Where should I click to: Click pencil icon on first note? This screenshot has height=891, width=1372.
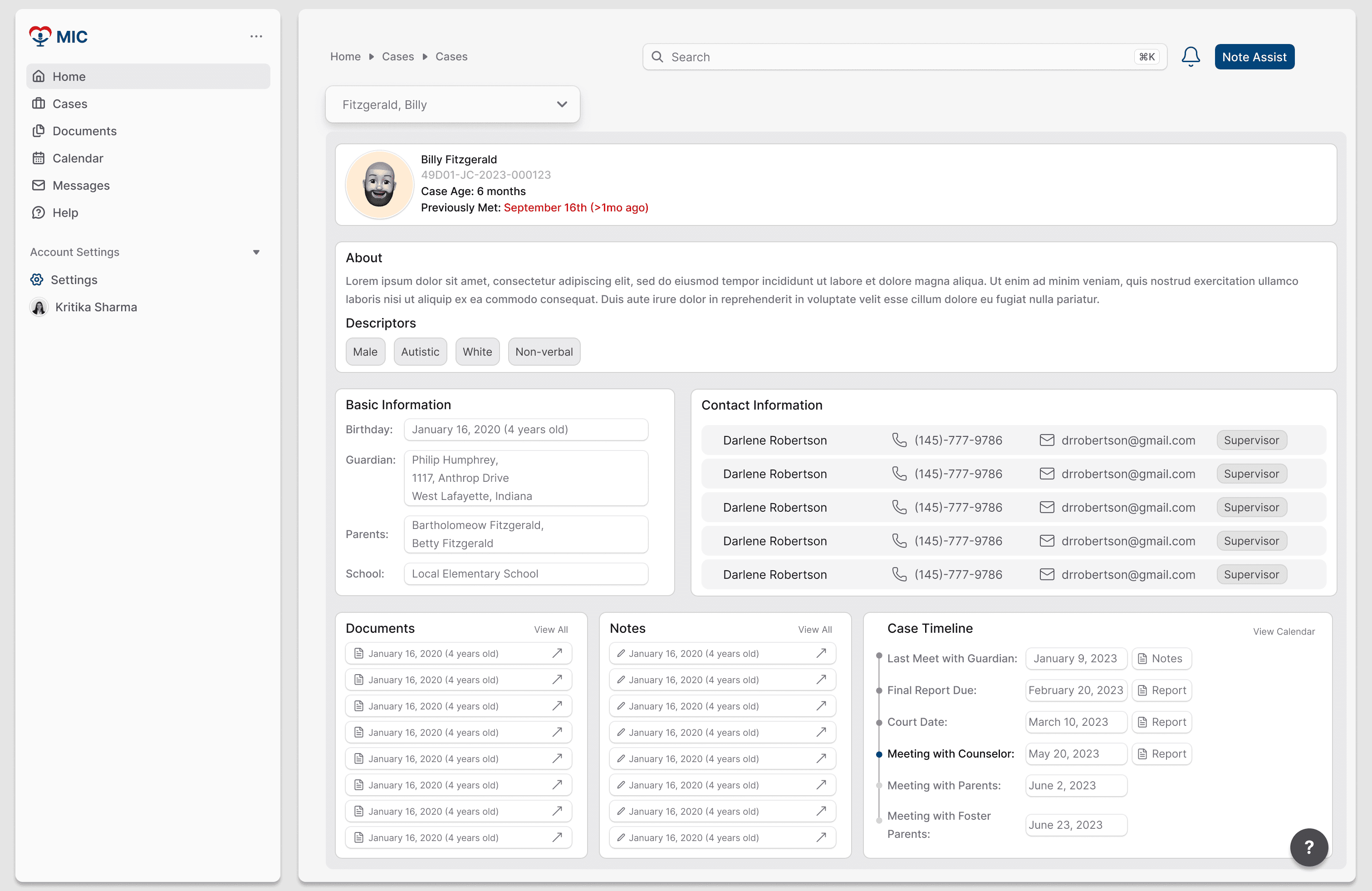point(621,653)
